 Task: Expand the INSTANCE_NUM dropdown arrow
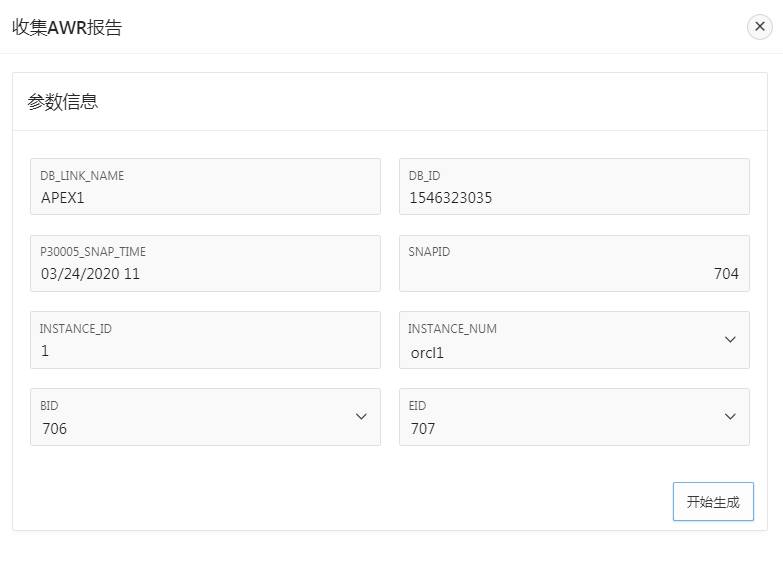[x=730, y=340]
